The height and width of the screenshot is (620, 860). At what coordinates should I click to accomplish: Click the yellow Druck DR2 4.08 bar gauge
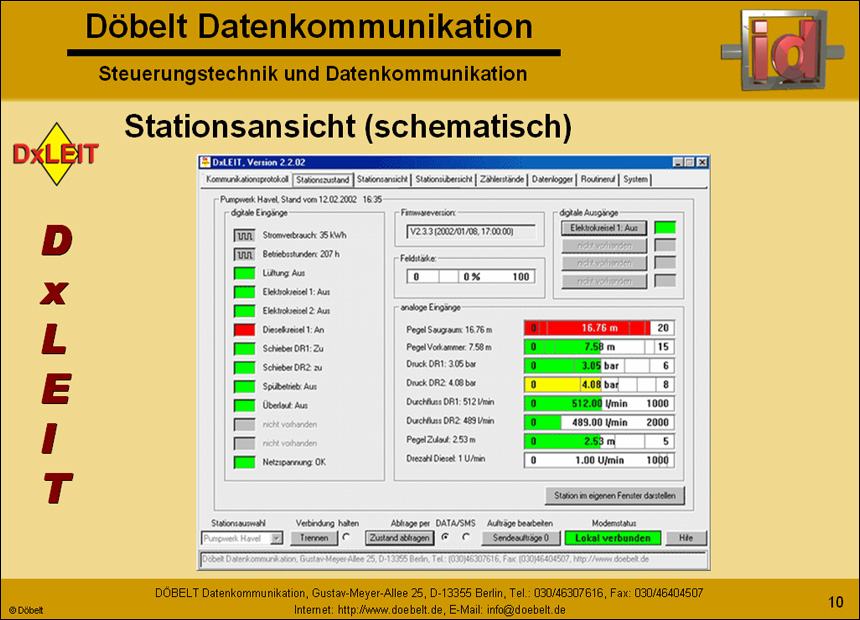coord(599,385)
